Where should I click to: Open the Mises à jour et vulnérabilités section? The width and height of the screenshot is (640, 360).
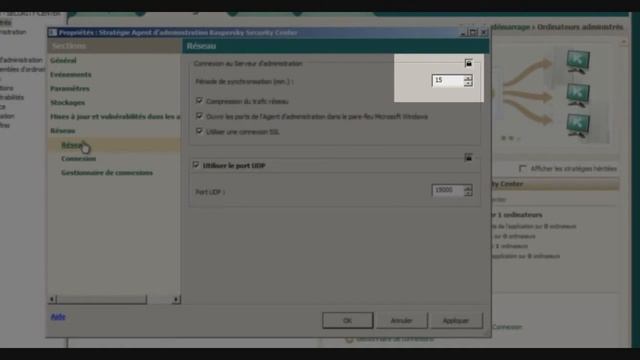[115, 117]
